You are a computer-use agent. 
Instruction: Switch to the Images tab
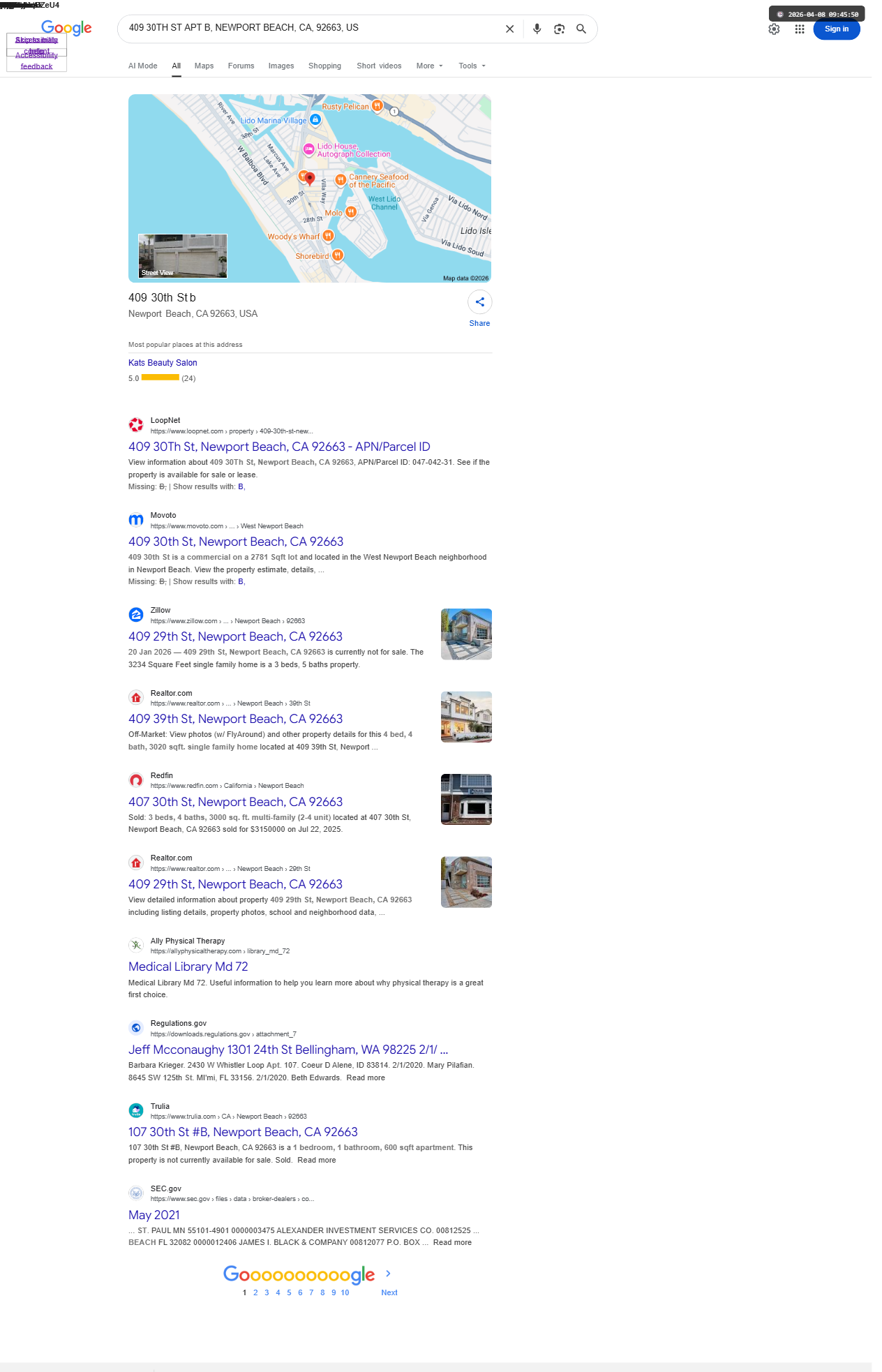click(281, 66)
